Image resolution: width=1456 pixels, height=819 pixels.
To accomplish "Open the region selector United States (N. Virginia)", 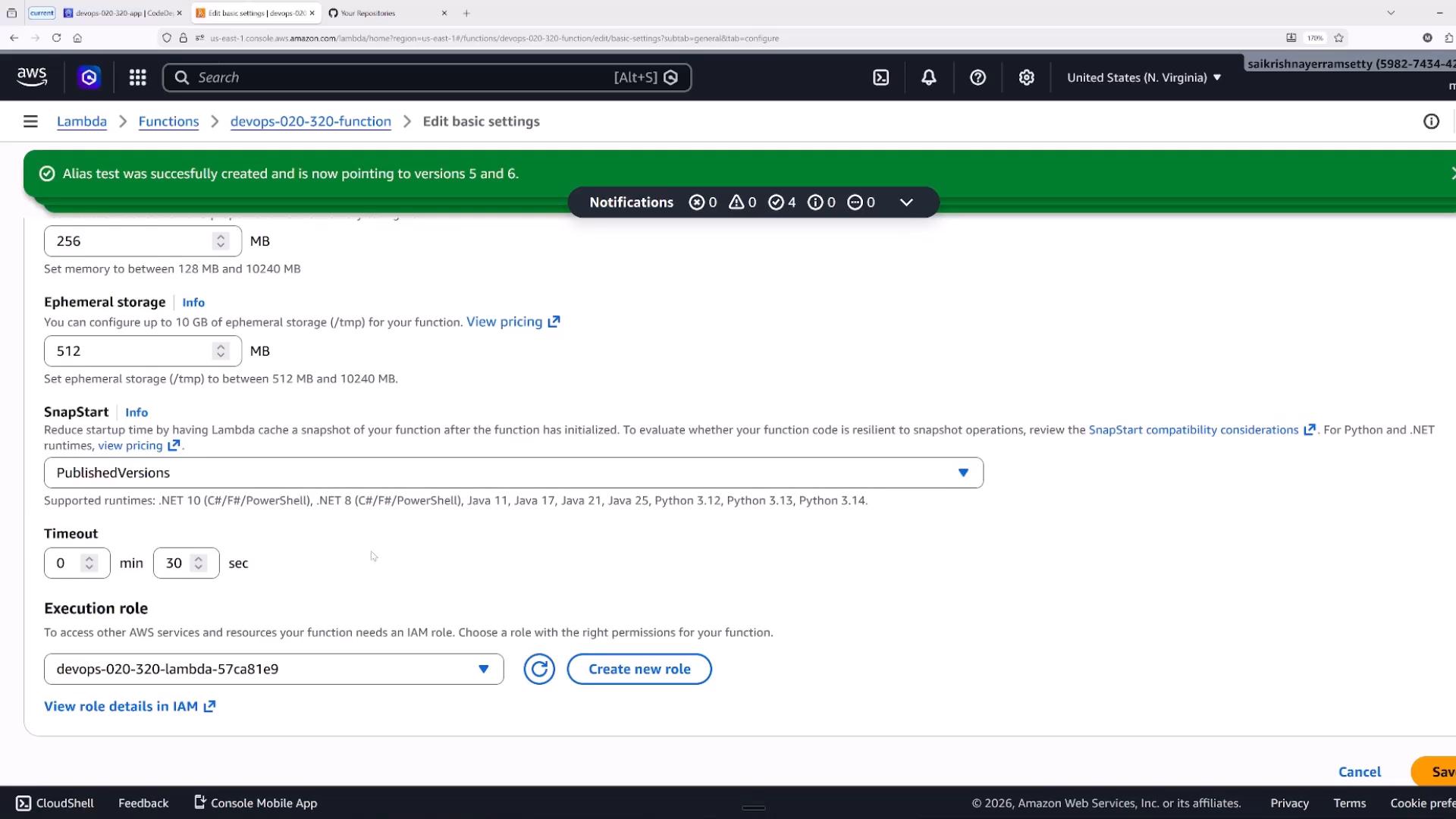I will tap(1144, 77).
